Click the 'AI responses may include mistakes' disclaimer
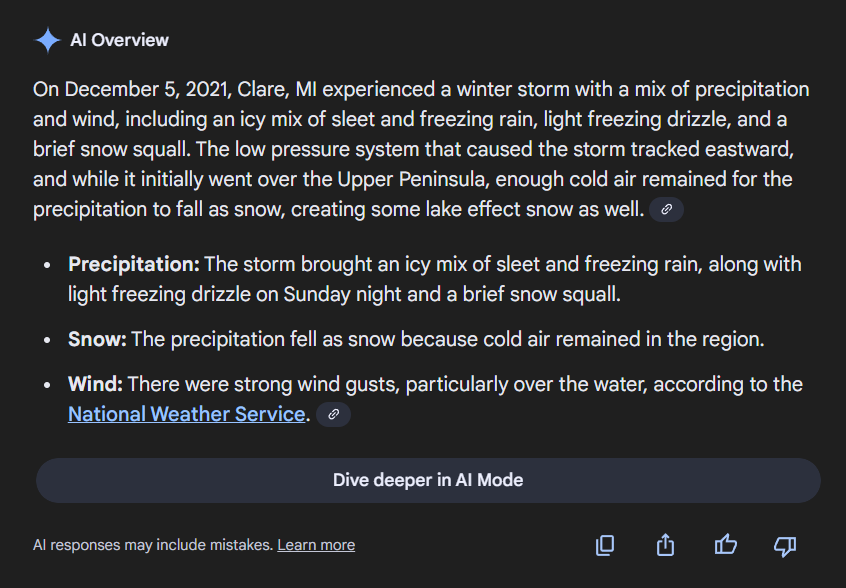The height and width of the screenshot is (588, 846). (152, 545)
